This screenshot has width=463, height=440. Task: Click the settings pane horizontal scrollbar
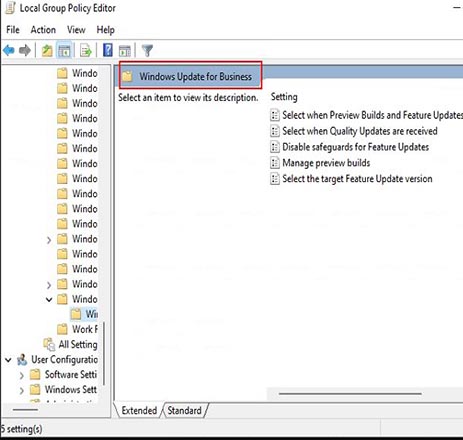[350, 394]
